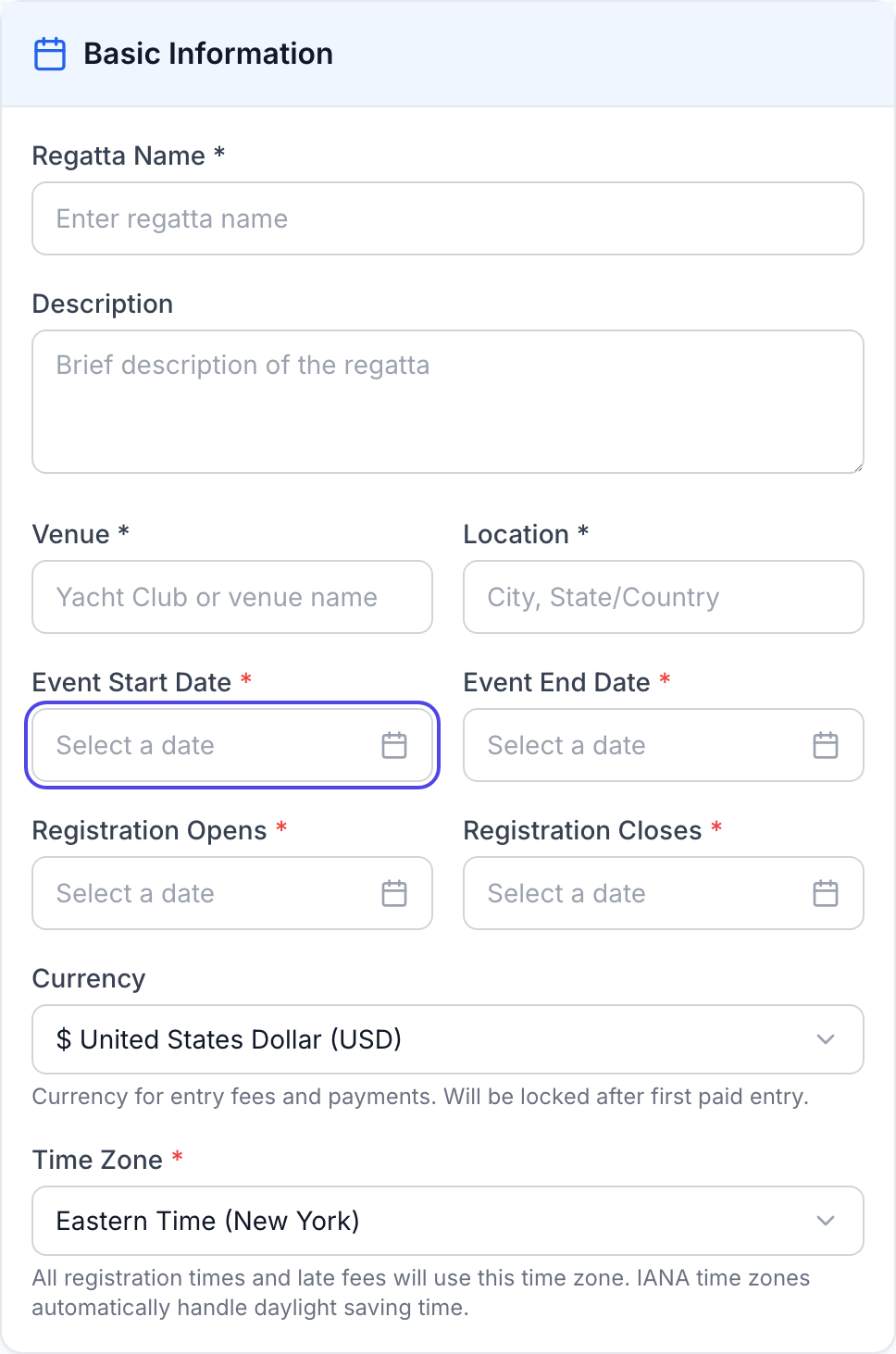Open calendar icon in Event End Date

(826, 745)
